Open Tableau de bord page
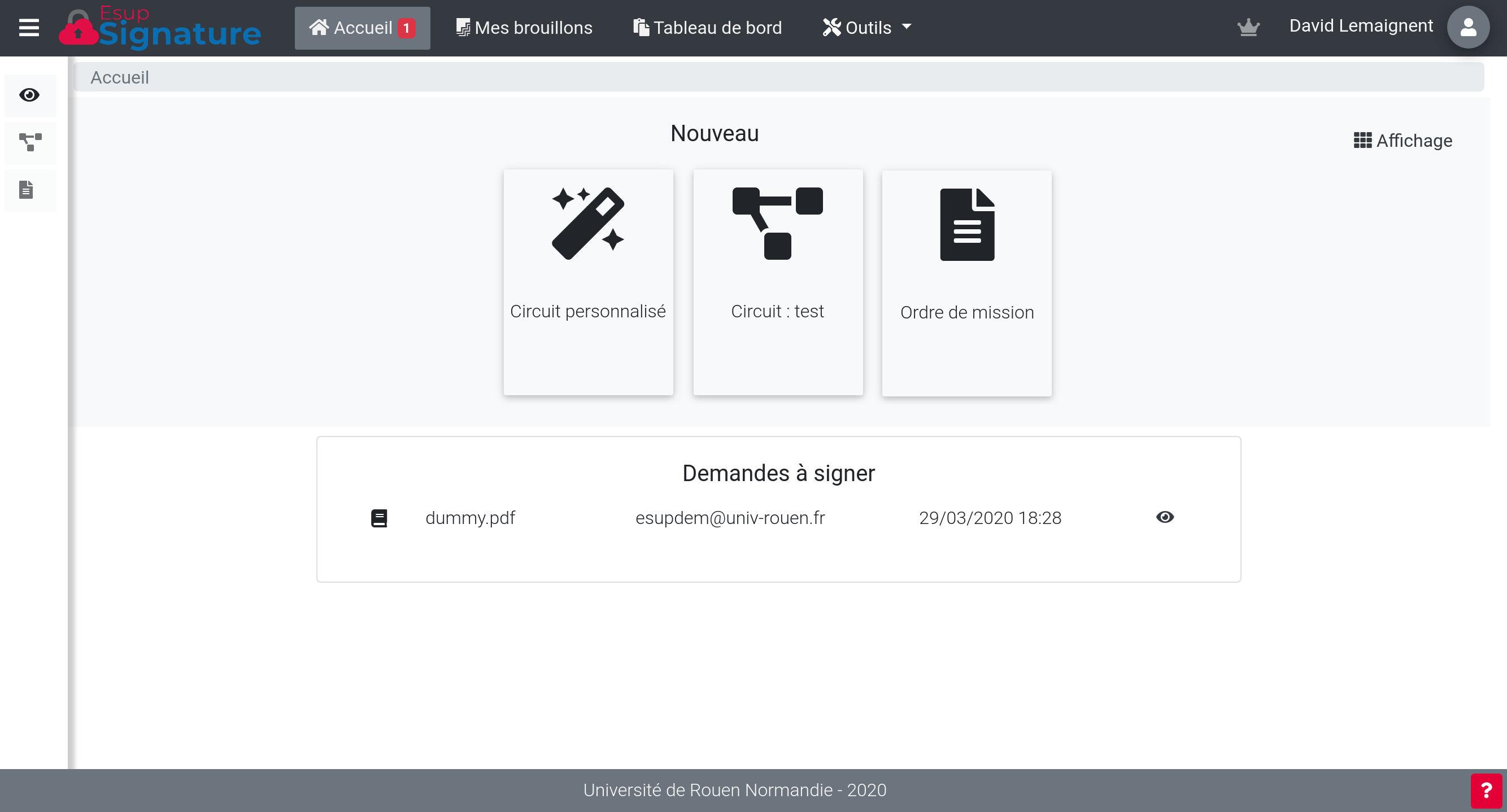The image size is (1507, 812). tap(707, 28)
